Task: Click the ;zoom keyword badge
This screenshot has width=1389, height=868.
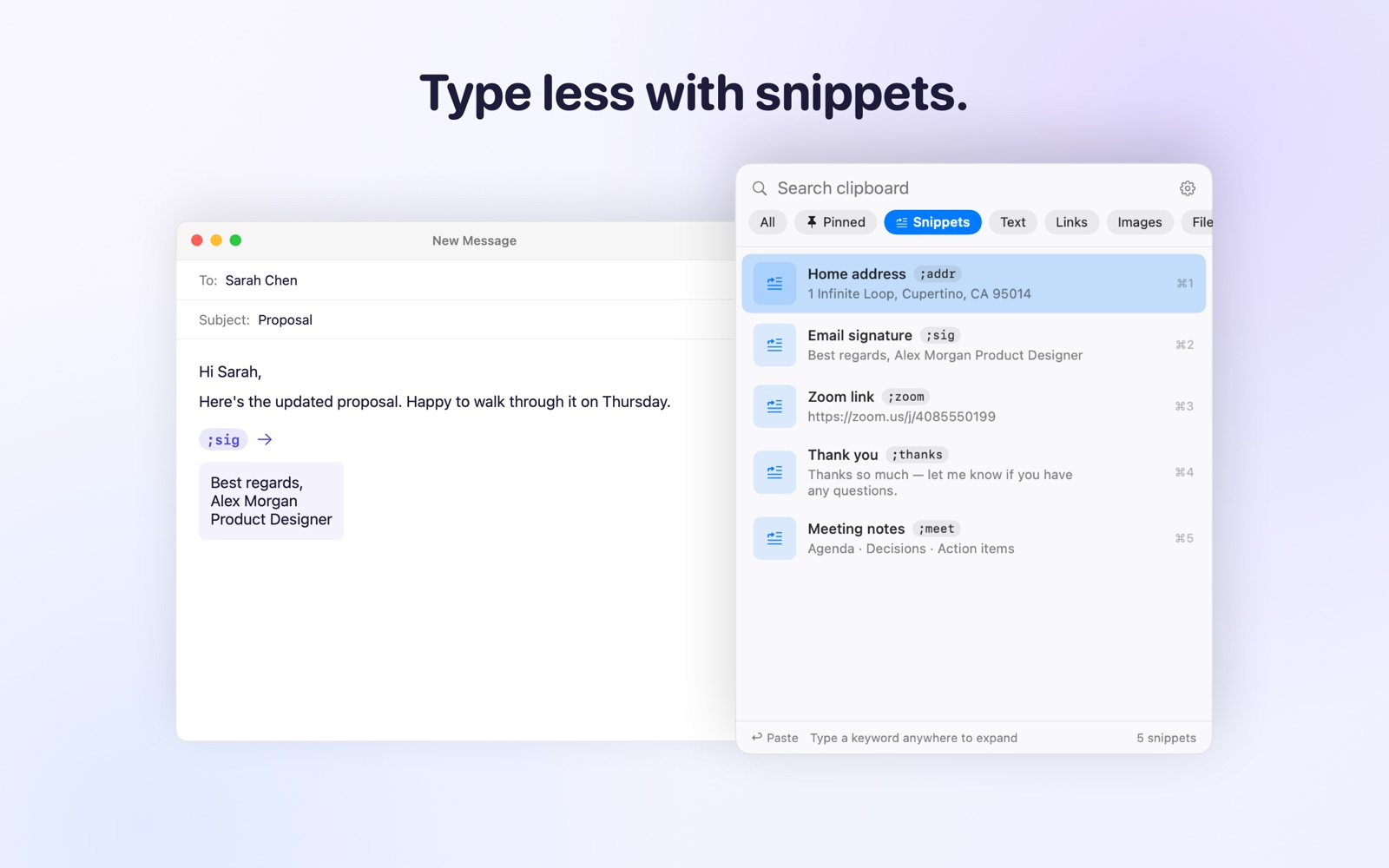Action: [x=906, y=397]
